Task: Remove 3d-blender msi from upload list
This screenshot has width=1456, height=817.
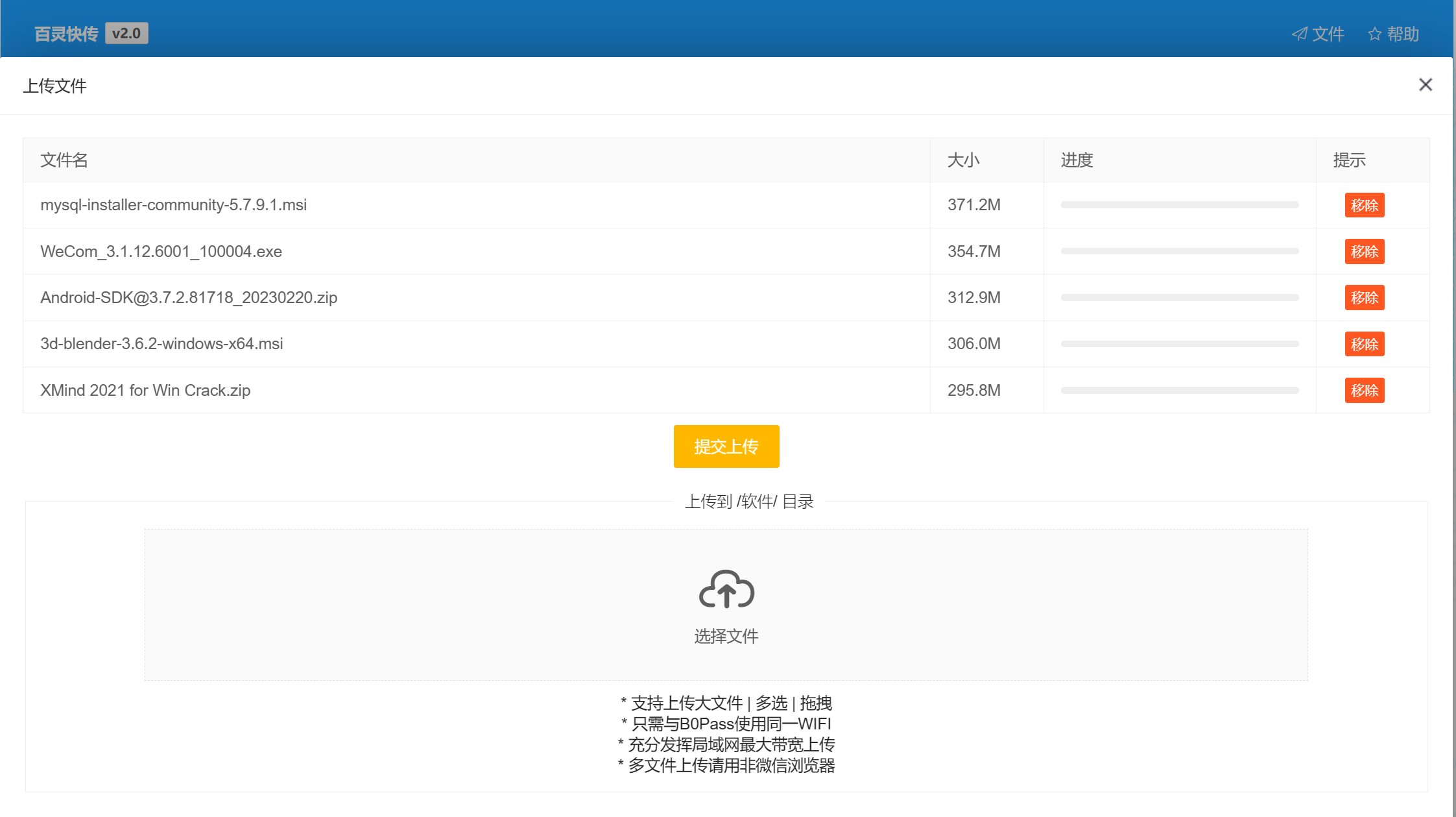Action: point(1364,344)
